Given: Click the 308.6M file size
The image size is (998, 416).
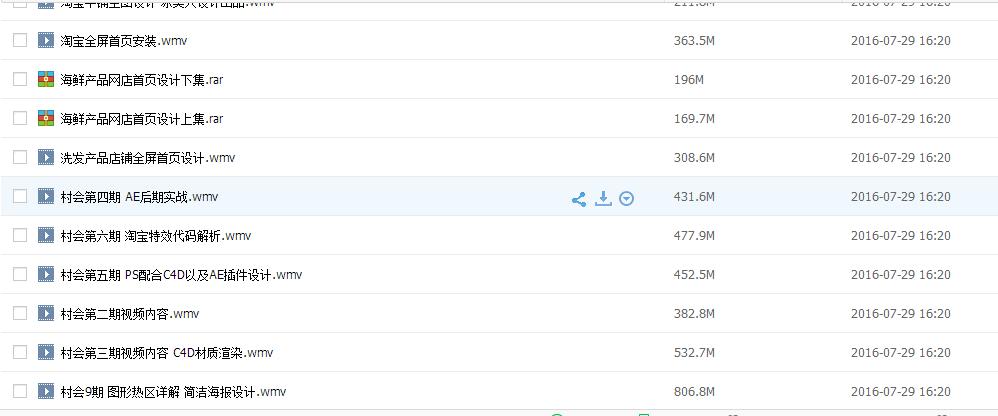Looking at the screenshot, I should click(x=694, y=158).
